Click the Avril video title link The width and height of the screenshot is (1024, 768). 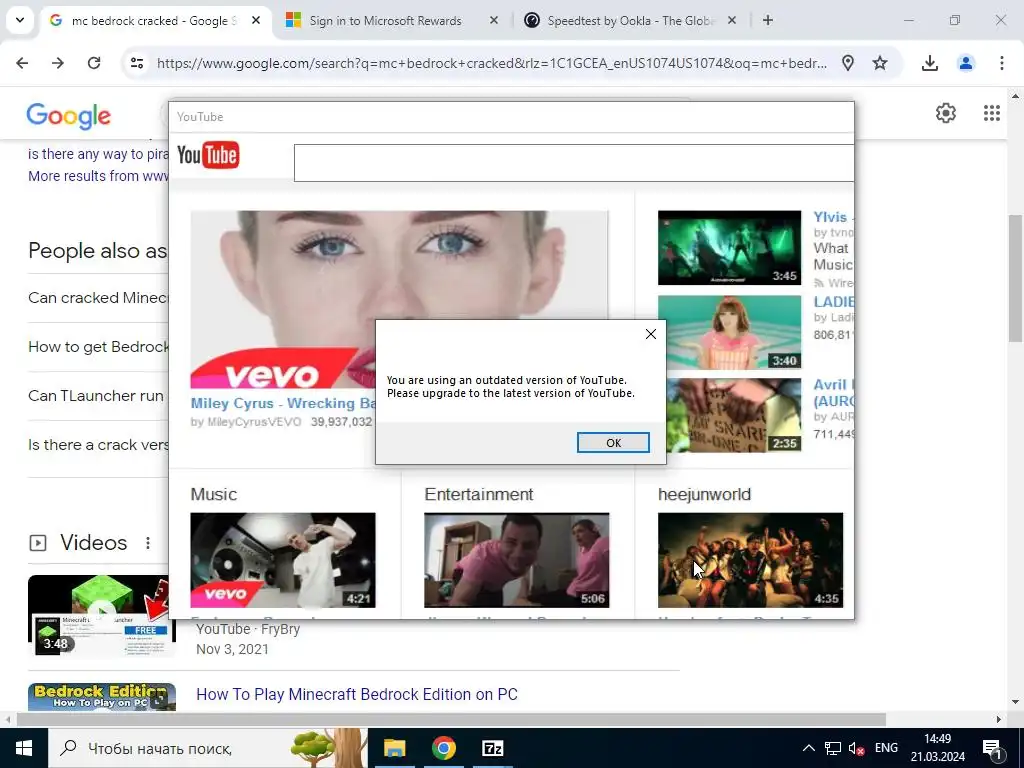click(833, 392)
